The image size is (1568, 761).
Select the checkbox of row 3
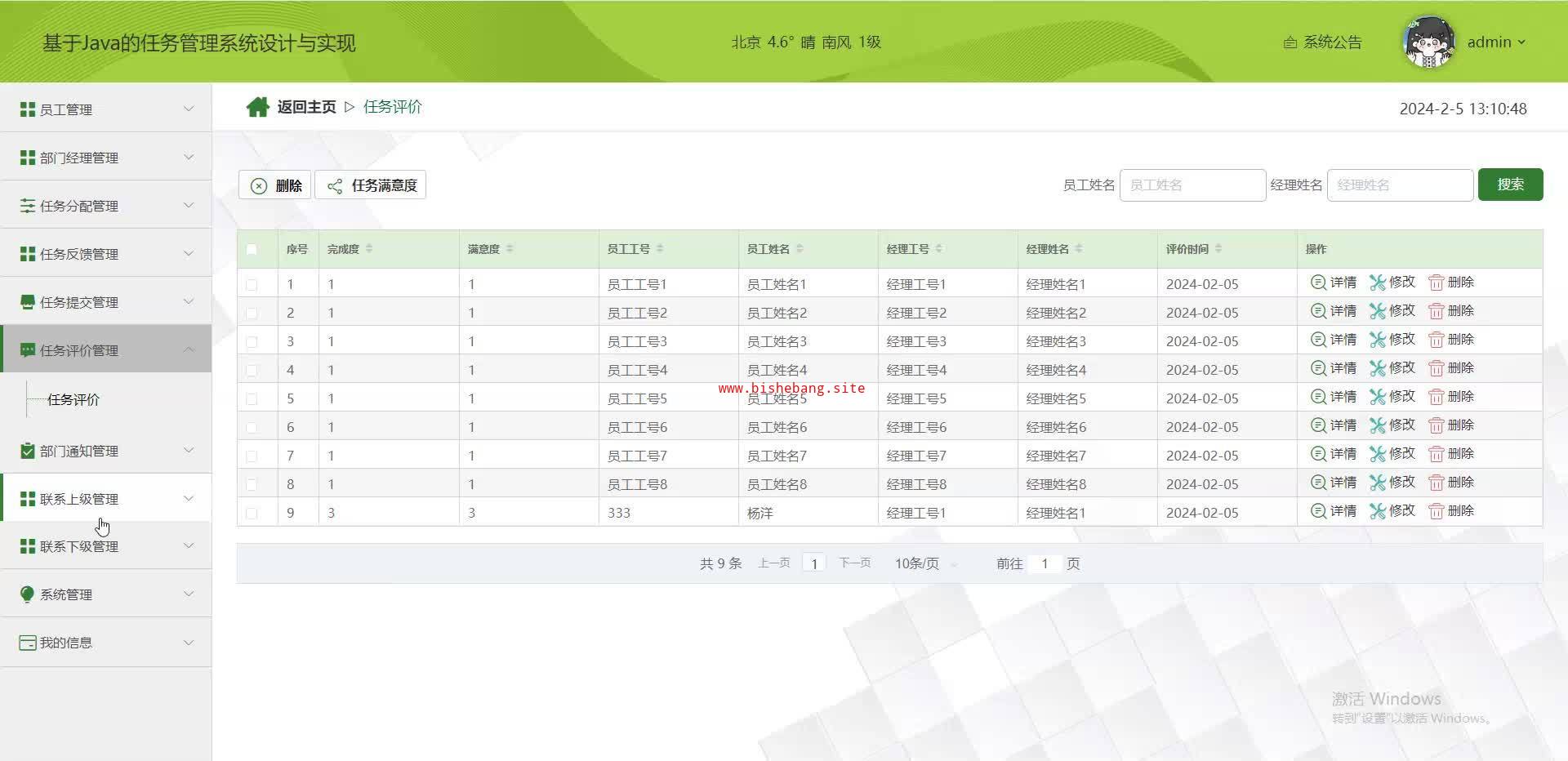252,342
